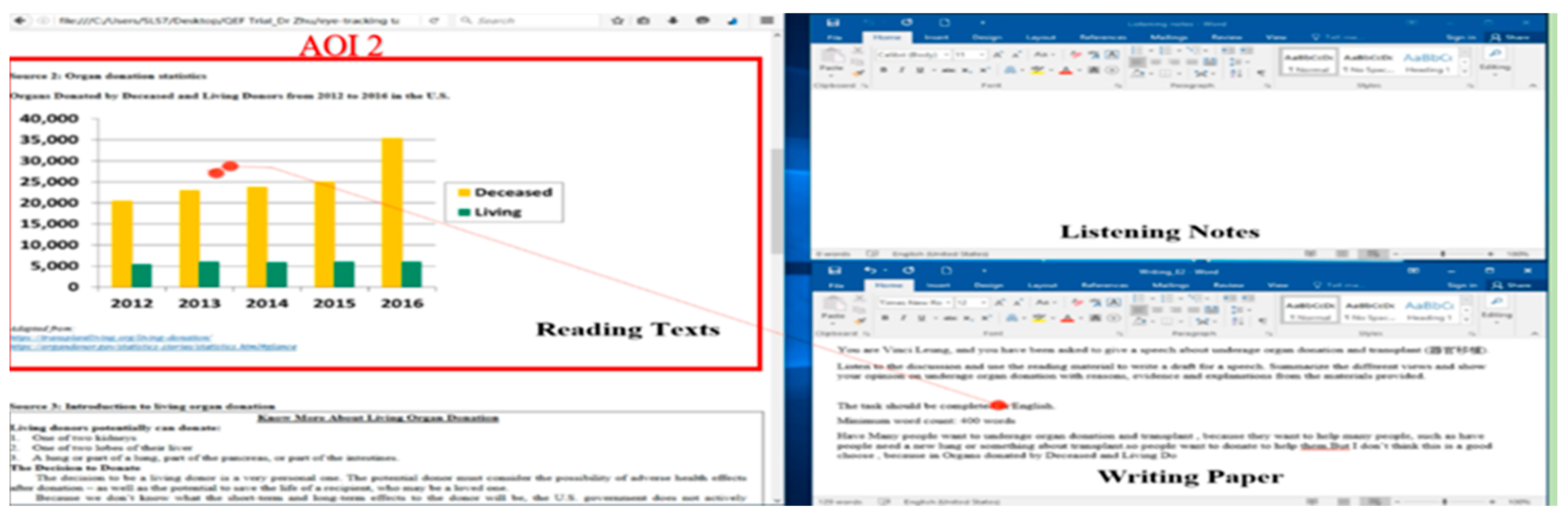Reload the page in the browser
The image size is (1568, 522).
(434, 21)
